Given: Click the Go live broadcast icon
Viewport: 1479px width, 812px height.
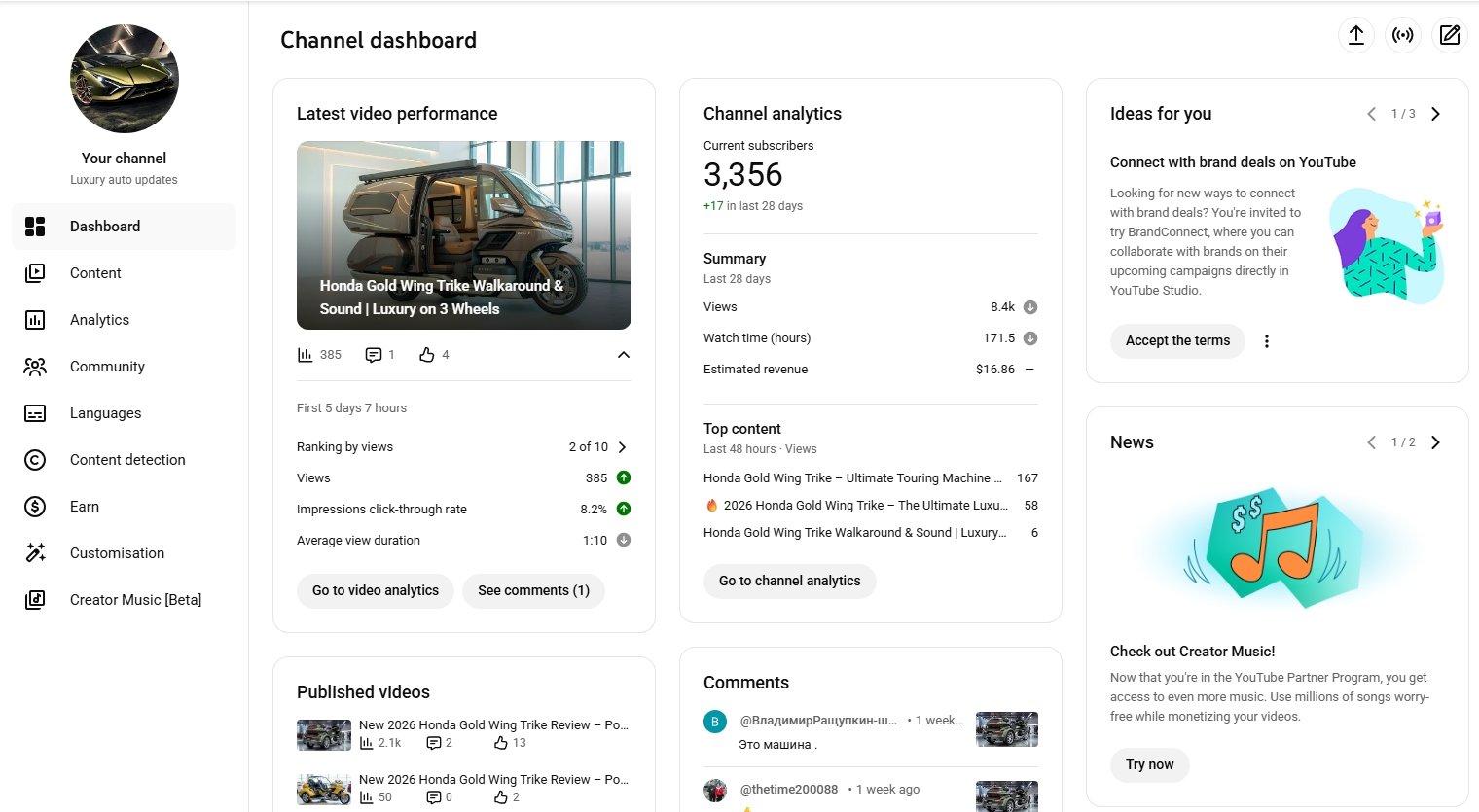Looking at the screenshot, I should coord(1402,35).
